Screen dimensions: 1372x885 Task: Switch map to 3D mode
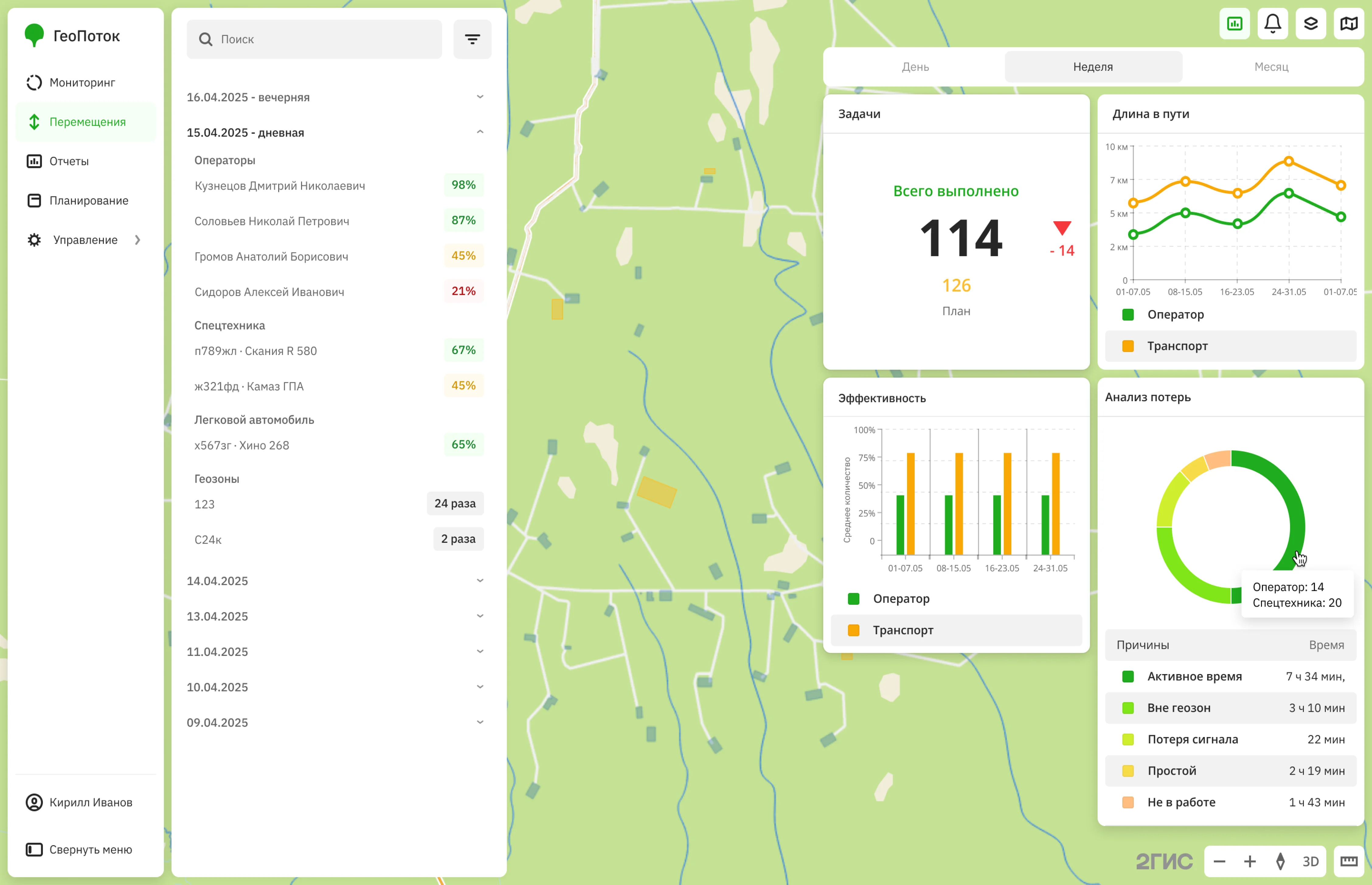point(1311,861)
